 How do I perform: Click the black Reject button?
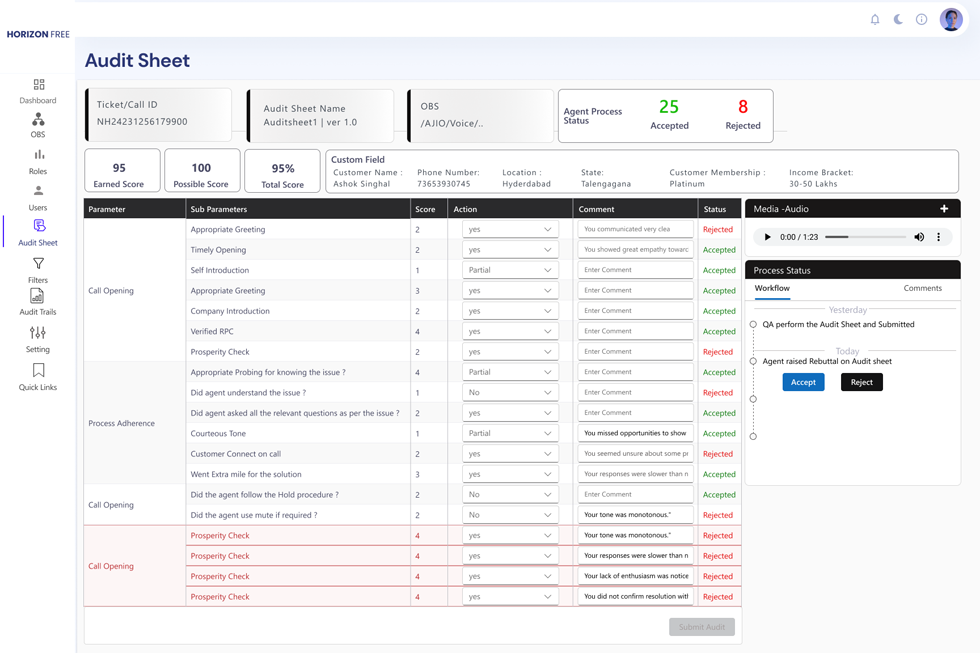[861, 382]
